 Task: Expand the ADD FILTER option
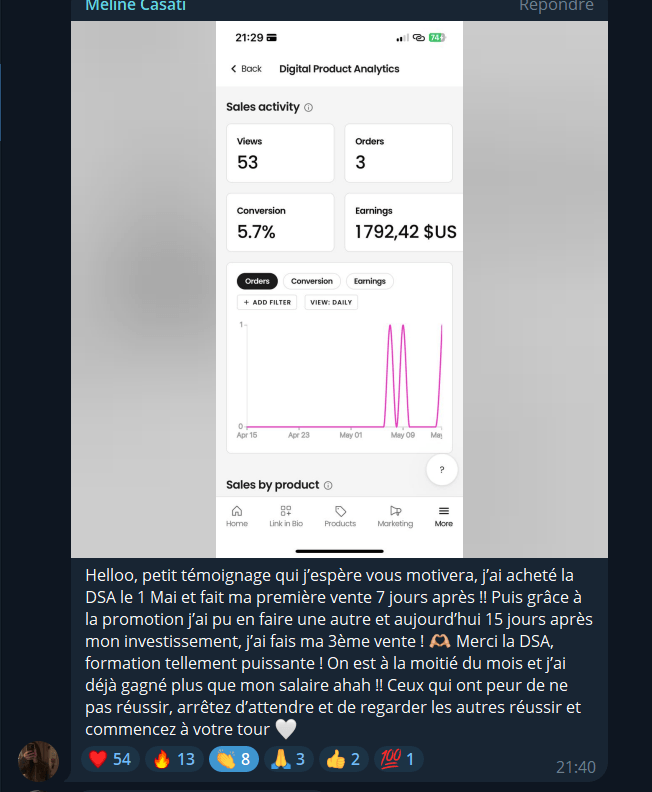(x=267, y=303)
